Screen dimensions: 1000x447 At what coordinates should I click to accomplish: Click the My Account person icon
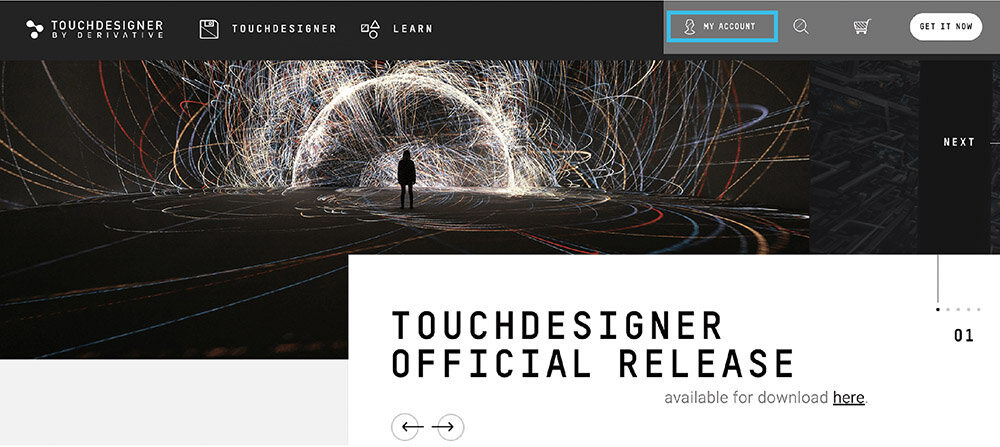point(689,26)
